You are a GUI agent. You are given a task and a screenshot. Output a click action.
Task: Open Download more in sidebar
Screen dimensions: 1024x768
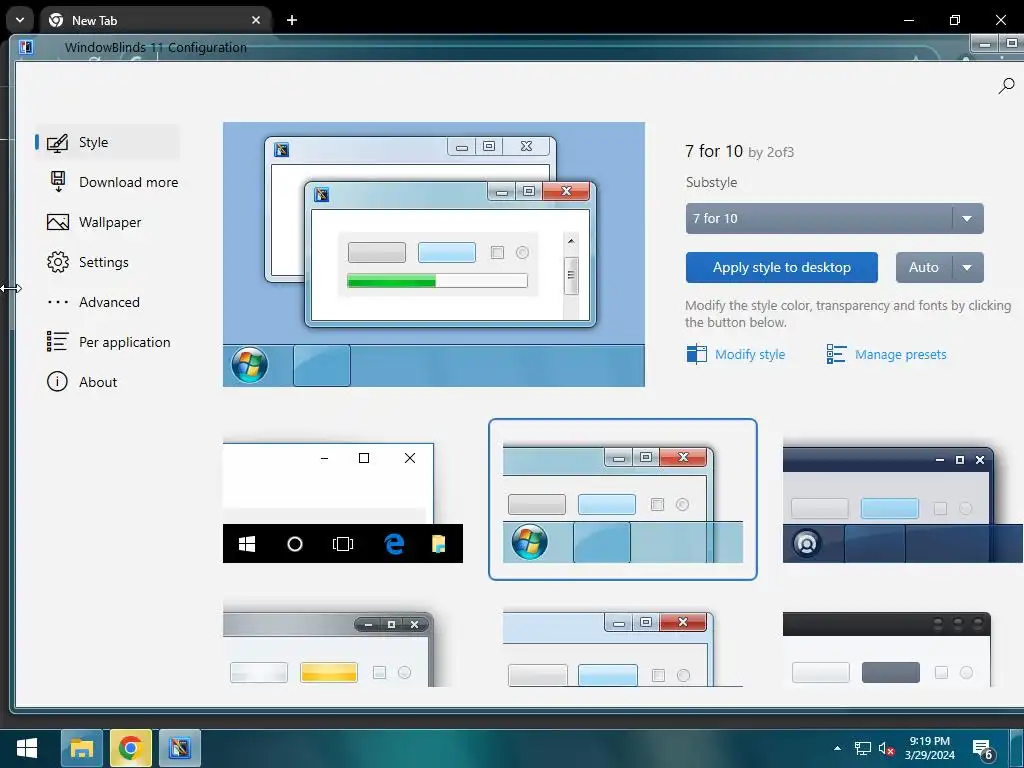coord(112,182)
